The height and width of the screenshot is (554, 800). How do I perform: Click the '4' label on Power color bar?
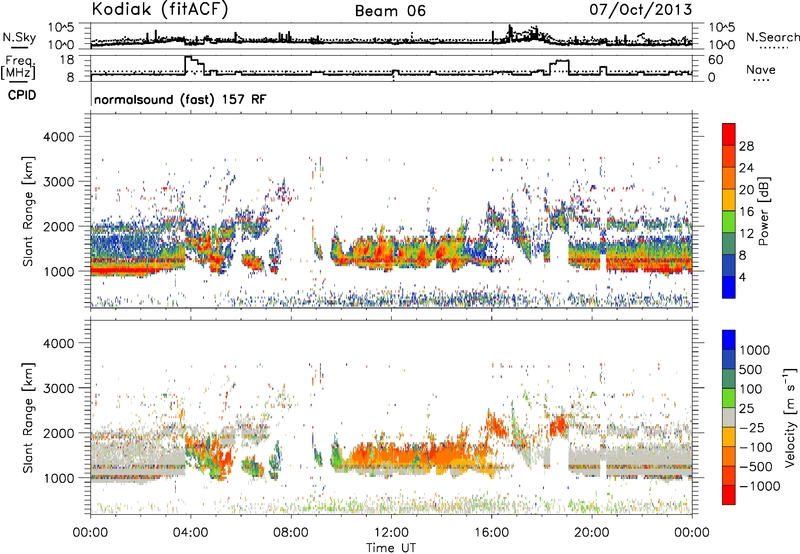tap(743, 277)
